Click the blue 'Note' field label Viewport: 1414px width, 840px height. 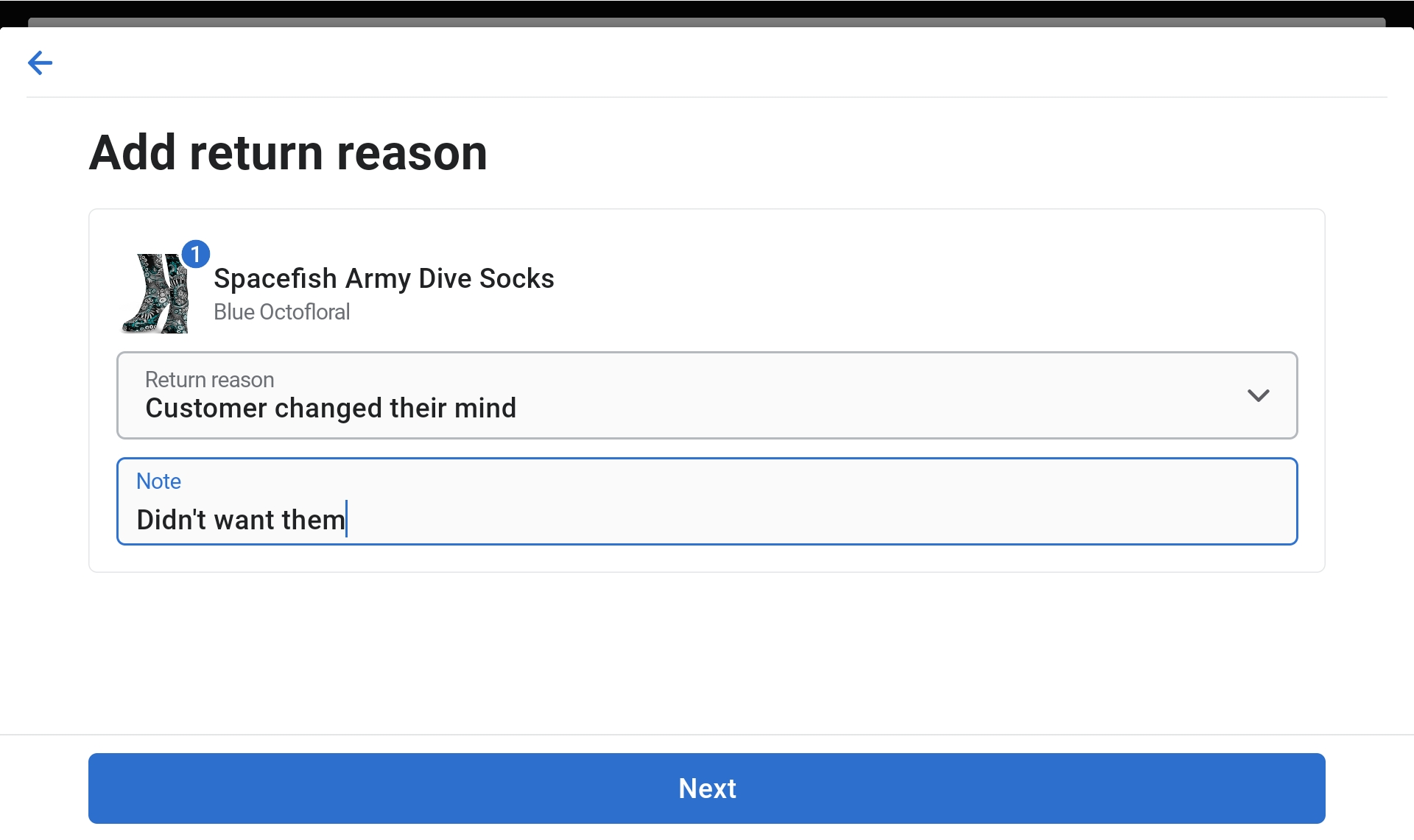click(158, 481)
